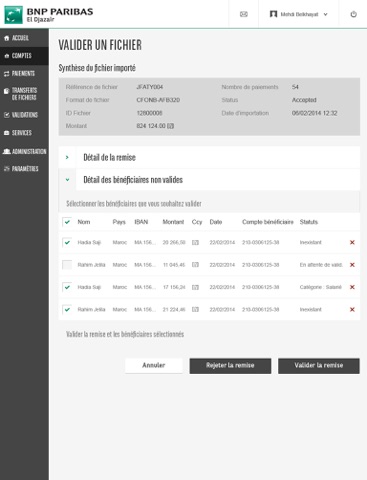Remove the Rahim Jellia 21 224,46 row with red X

point(352,309)
